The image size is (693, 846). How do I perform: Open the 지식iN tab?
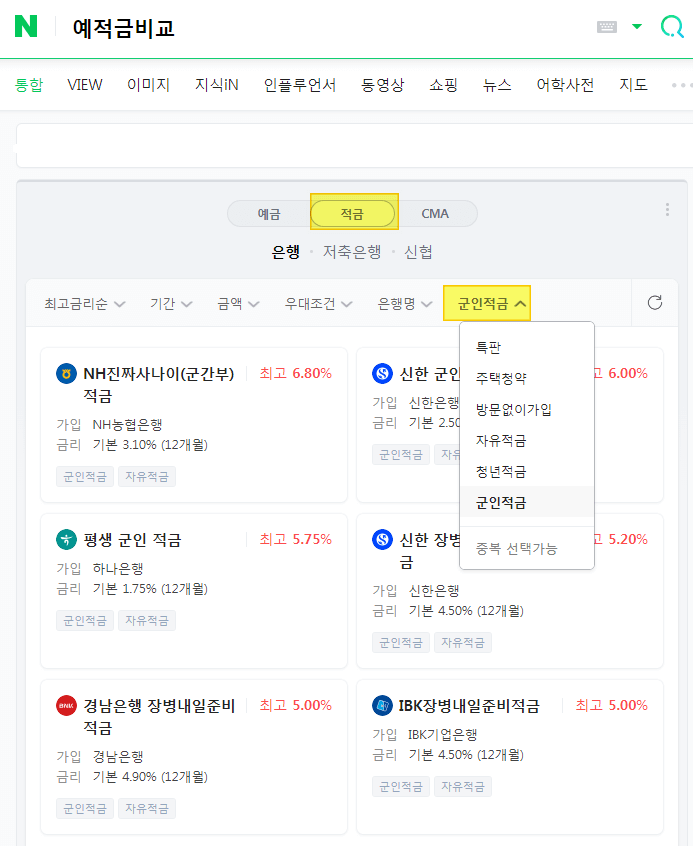pos(216,85)
